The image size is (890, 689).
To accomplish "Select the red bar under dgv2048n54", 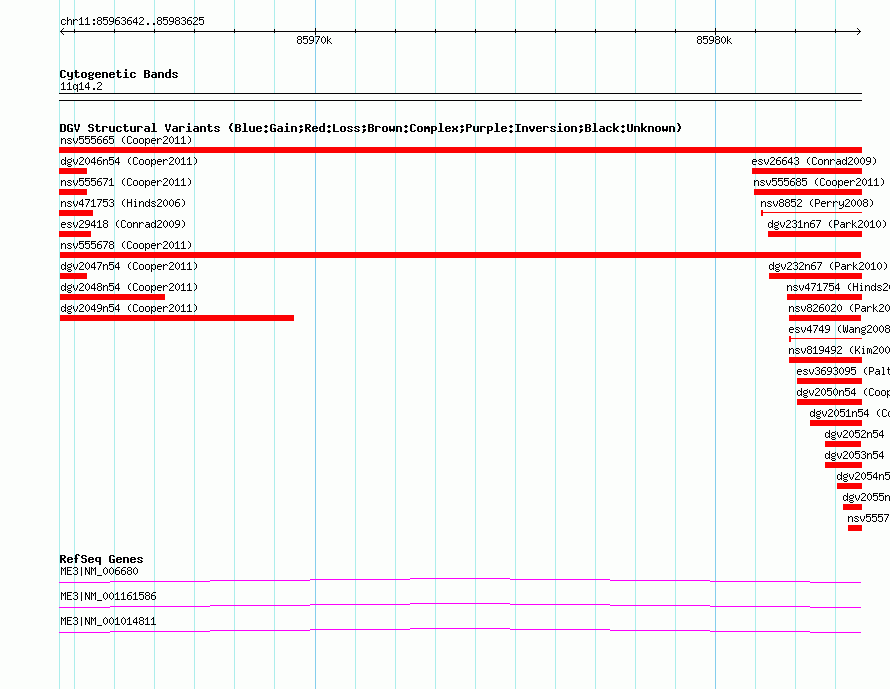I will click(x=112, y=297).
